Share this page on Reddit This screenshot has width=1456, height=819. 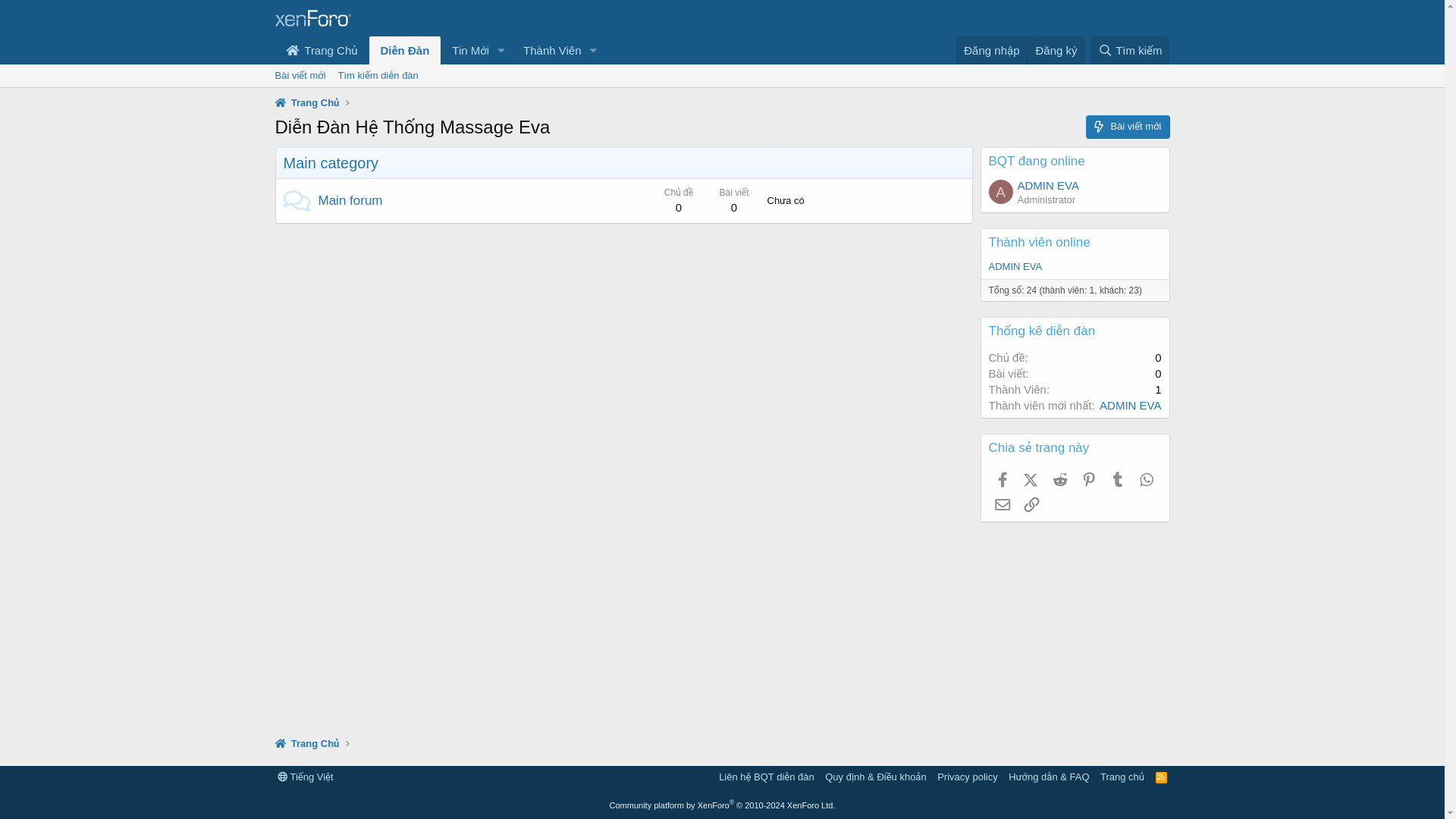(1060, 480)
